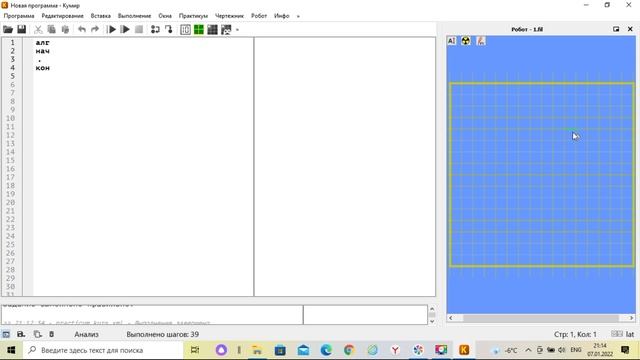Switch to Kumir app in taskbar
640x360 pixels.
point(464,350)
